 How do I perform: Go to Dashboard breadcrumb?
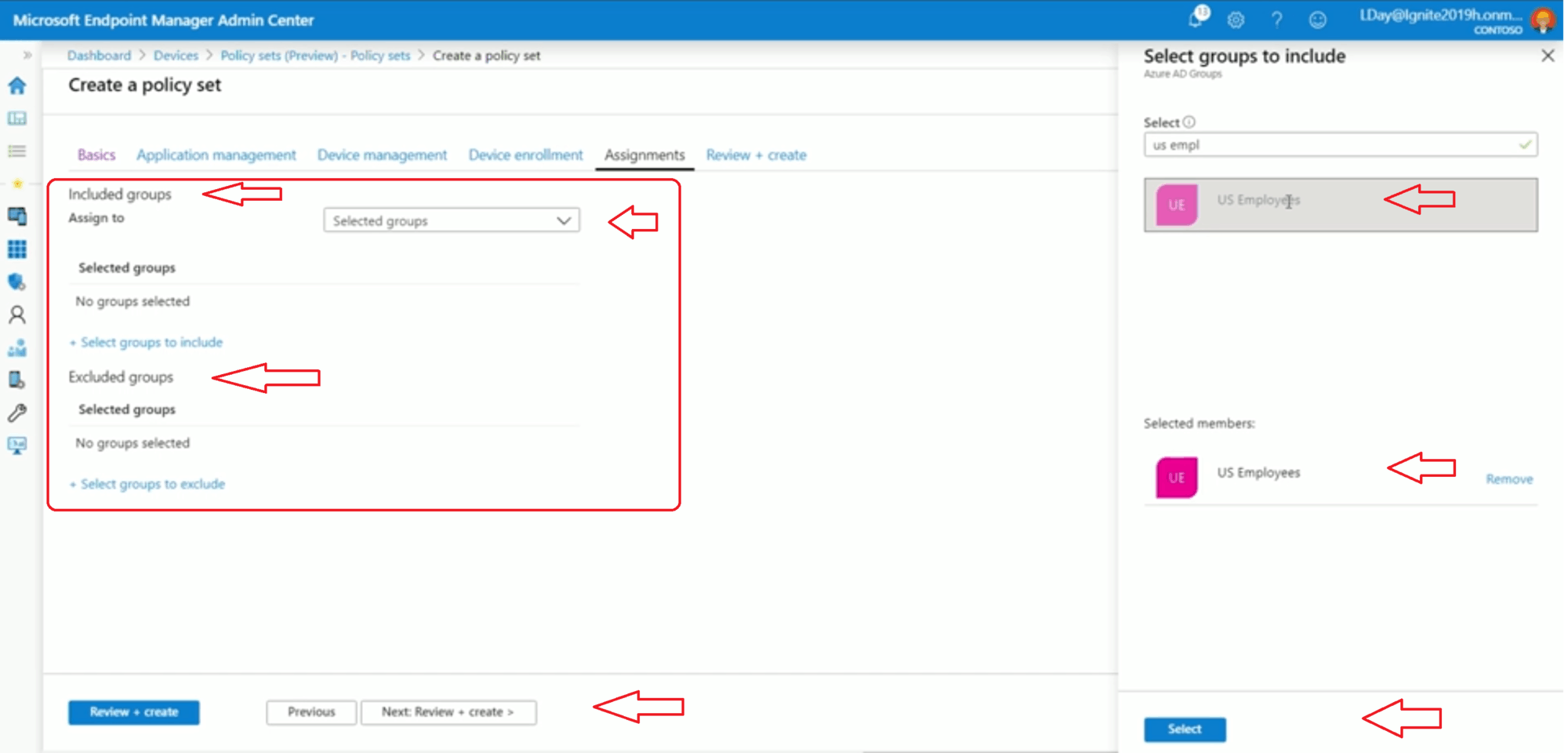coord(99,55)
